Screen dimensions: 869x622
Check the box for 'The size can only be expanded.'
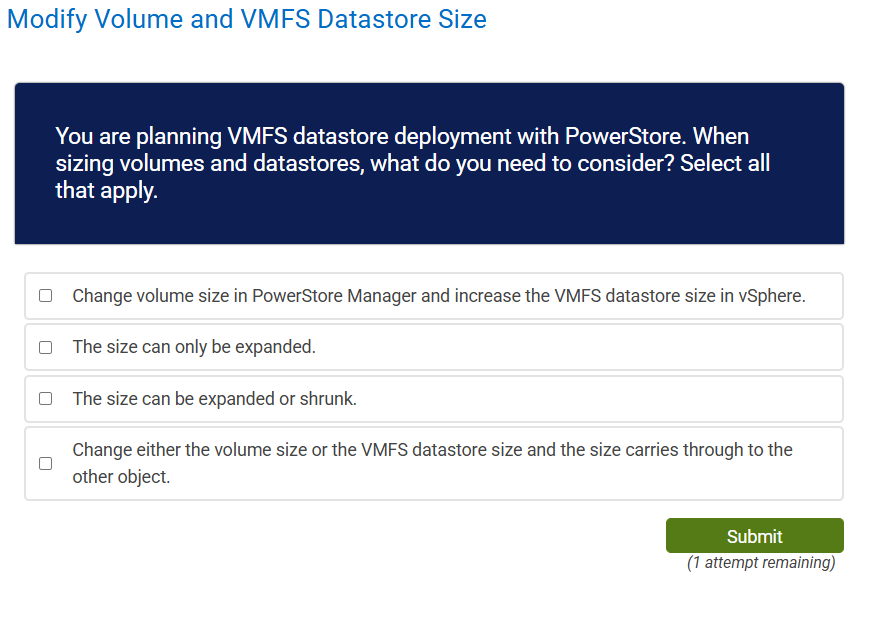coord(45,347)
